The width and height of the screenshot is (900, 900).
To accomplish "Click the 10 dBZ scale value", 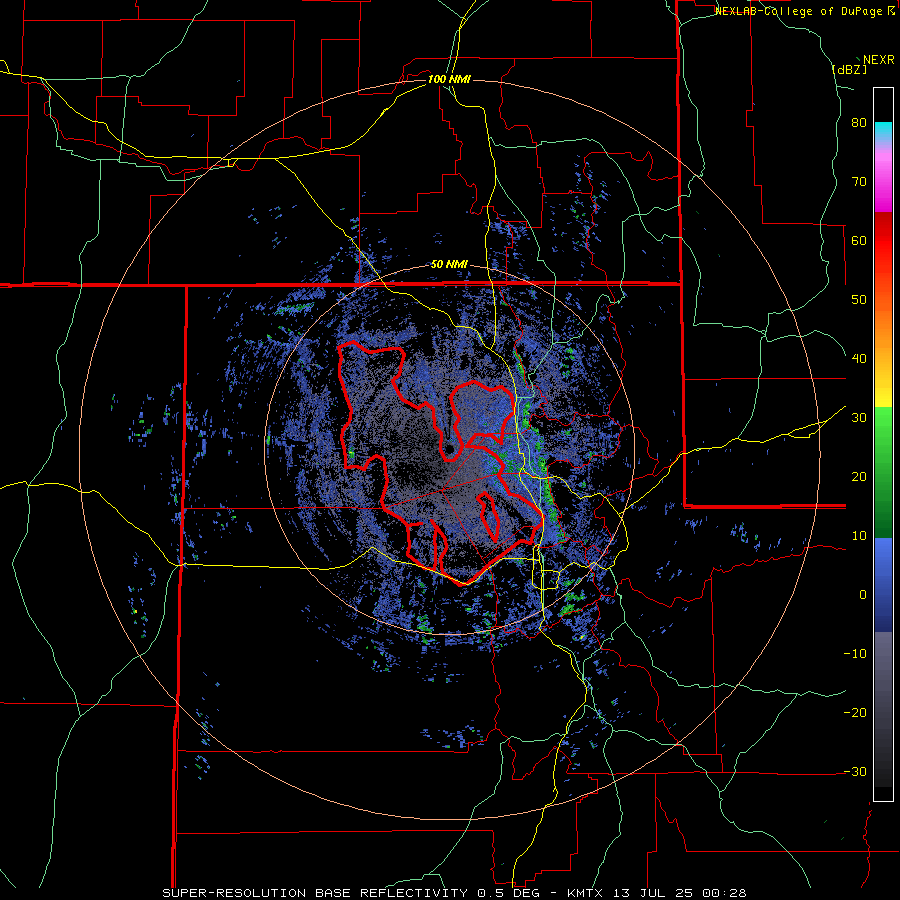I will pyautogui.click(x=859, y=536).
